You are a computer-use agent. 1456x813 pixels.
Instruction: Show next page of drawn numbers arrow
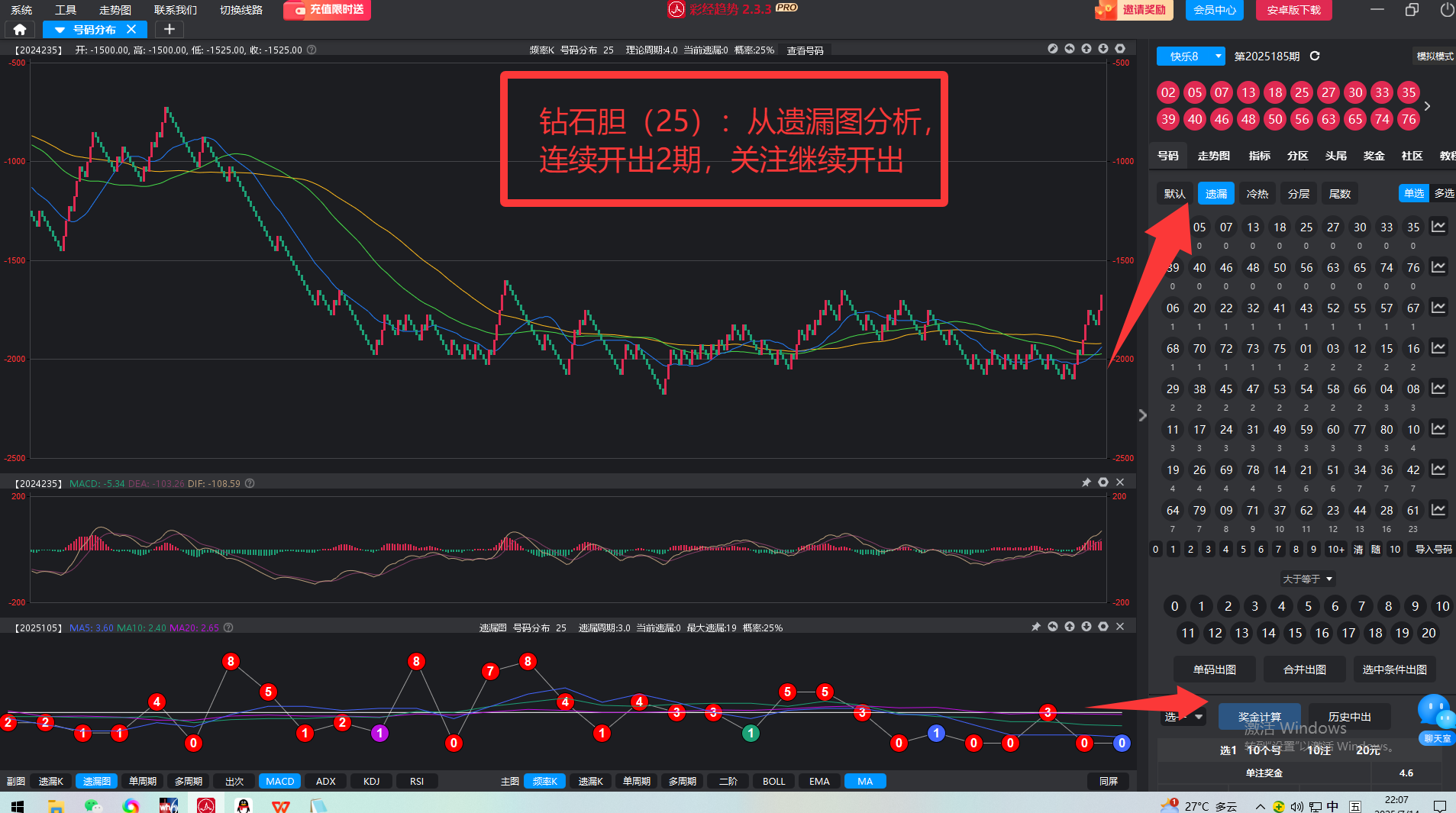(x=1427, y=106)
